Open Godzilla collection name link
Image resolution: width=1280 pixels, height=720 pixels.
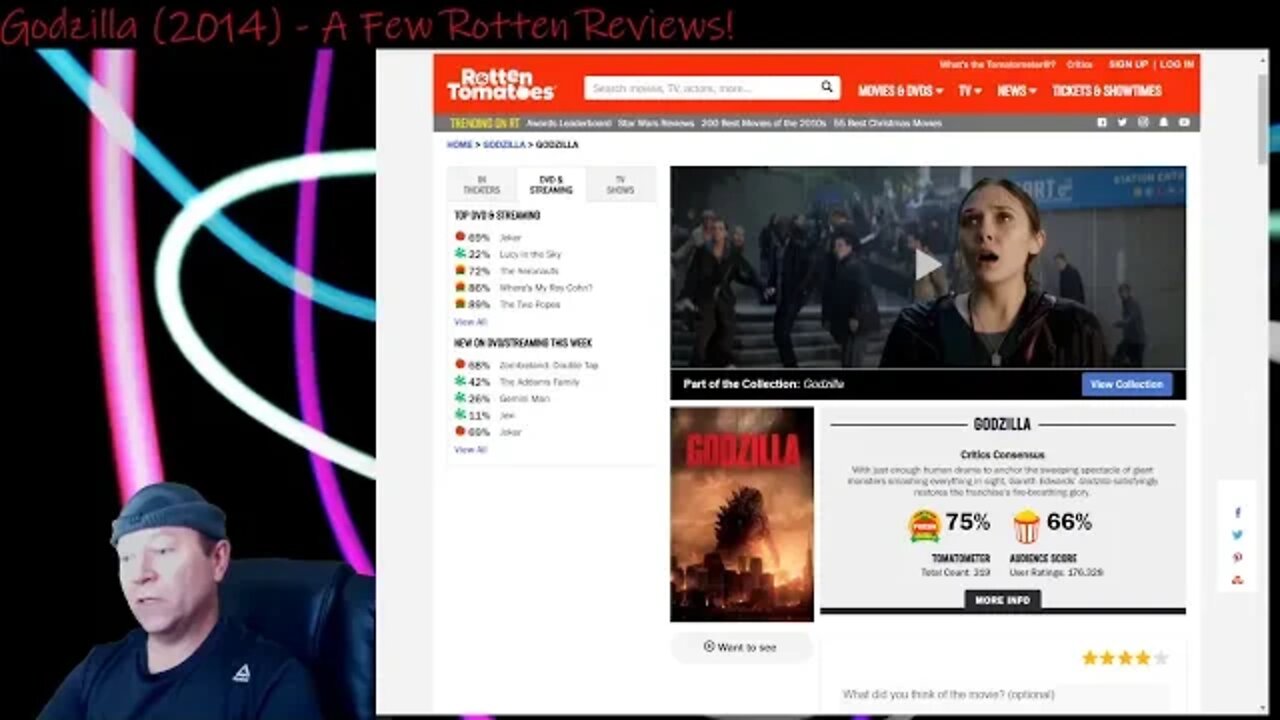(824, 384)
